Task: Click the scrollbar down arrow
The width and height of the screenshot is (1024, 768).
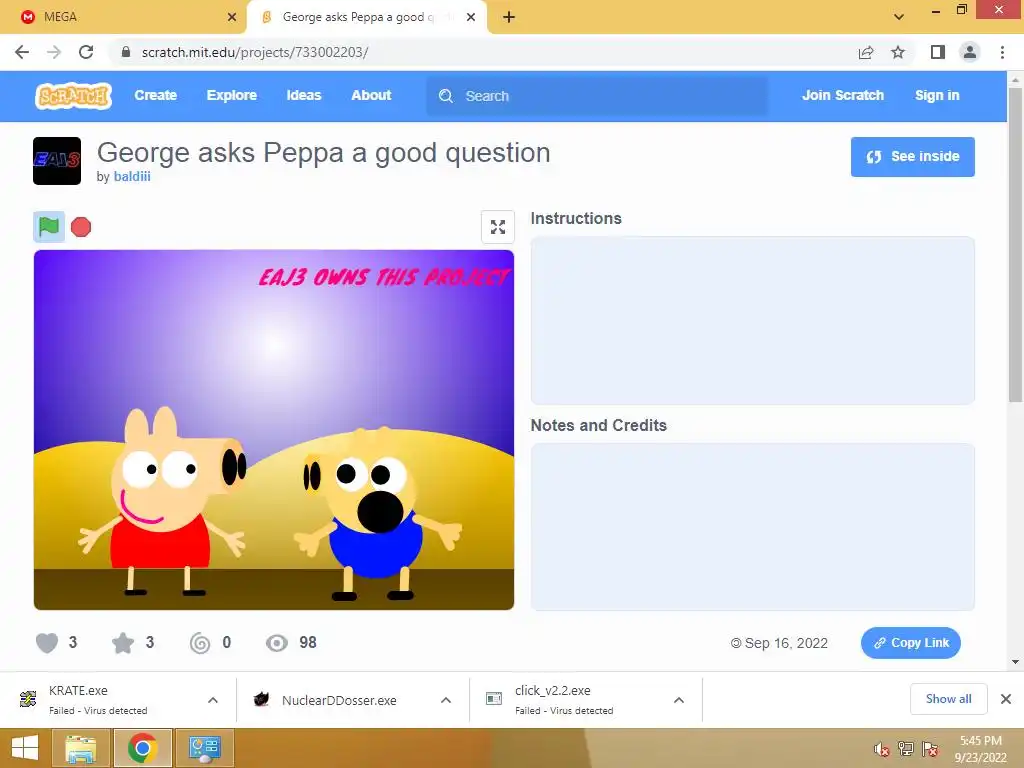Action: pyautogui.click(x=1016, y=662)
